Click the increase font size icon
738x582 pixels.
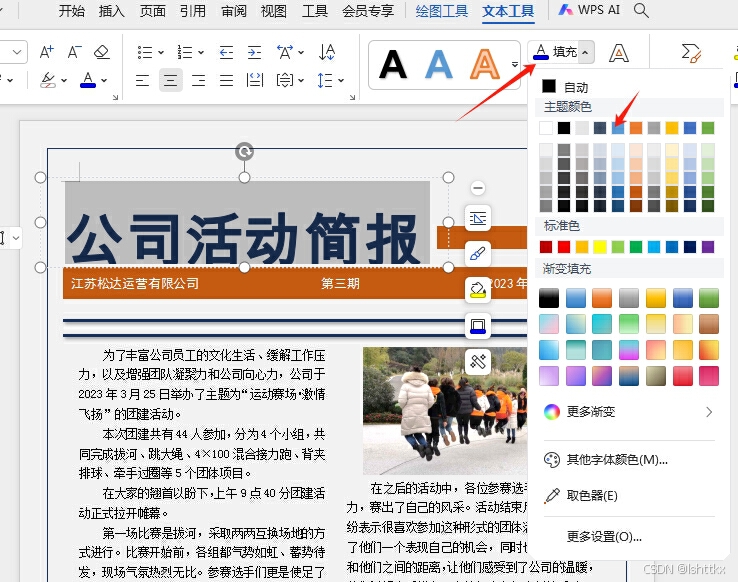47,52
